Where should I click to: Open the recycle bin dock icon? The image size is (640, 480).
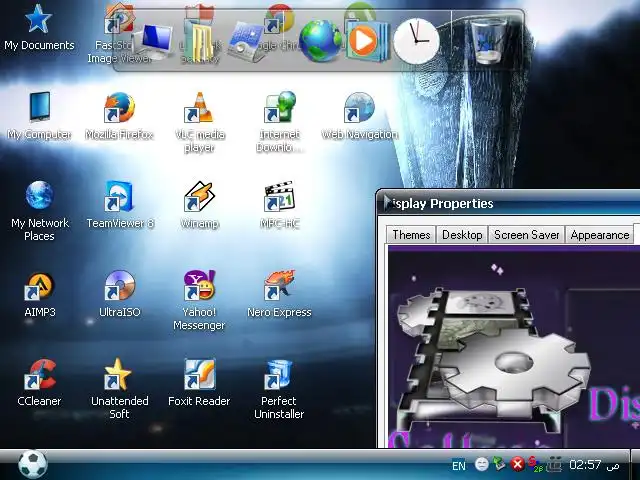[x=488, y=42]
